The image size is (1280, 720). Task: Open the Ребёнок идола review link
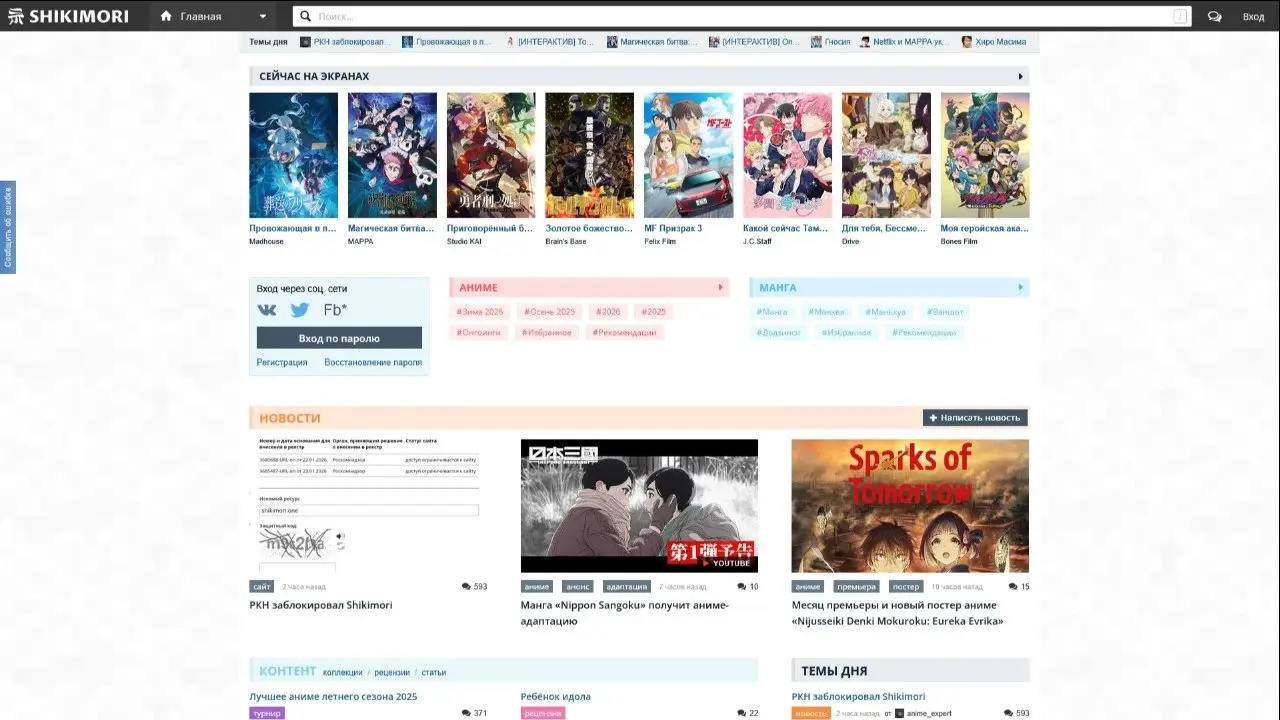click(x=556, y=696)
